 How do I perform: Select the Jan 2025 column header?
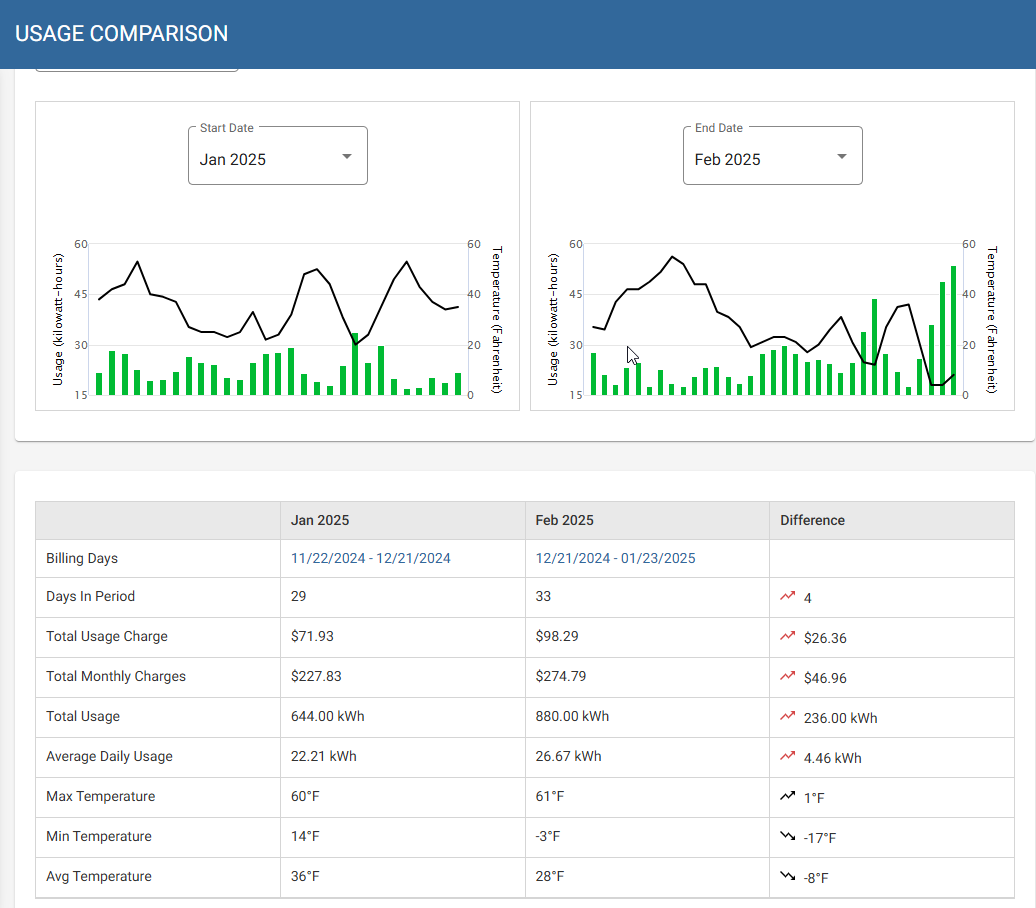click(x=320, y=520)
